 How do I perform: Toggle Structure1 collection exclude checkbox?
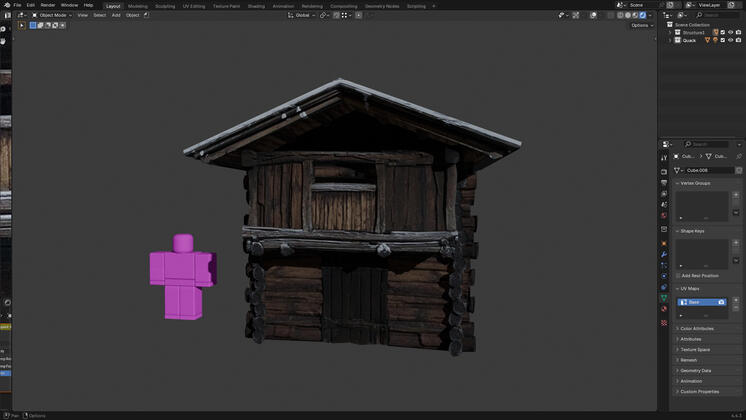(x=723, y=32)
